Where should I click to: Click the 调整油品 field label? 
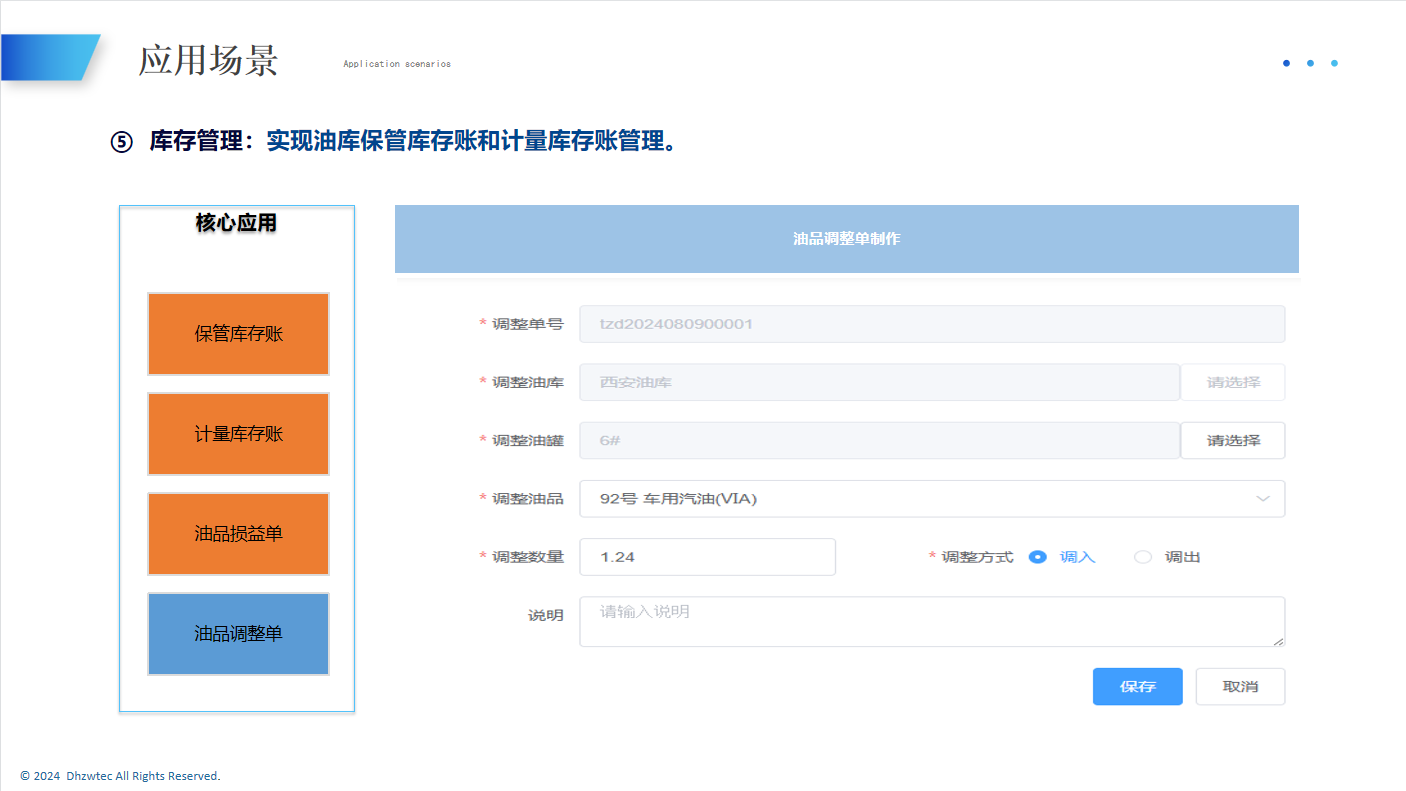coord(528,498)
